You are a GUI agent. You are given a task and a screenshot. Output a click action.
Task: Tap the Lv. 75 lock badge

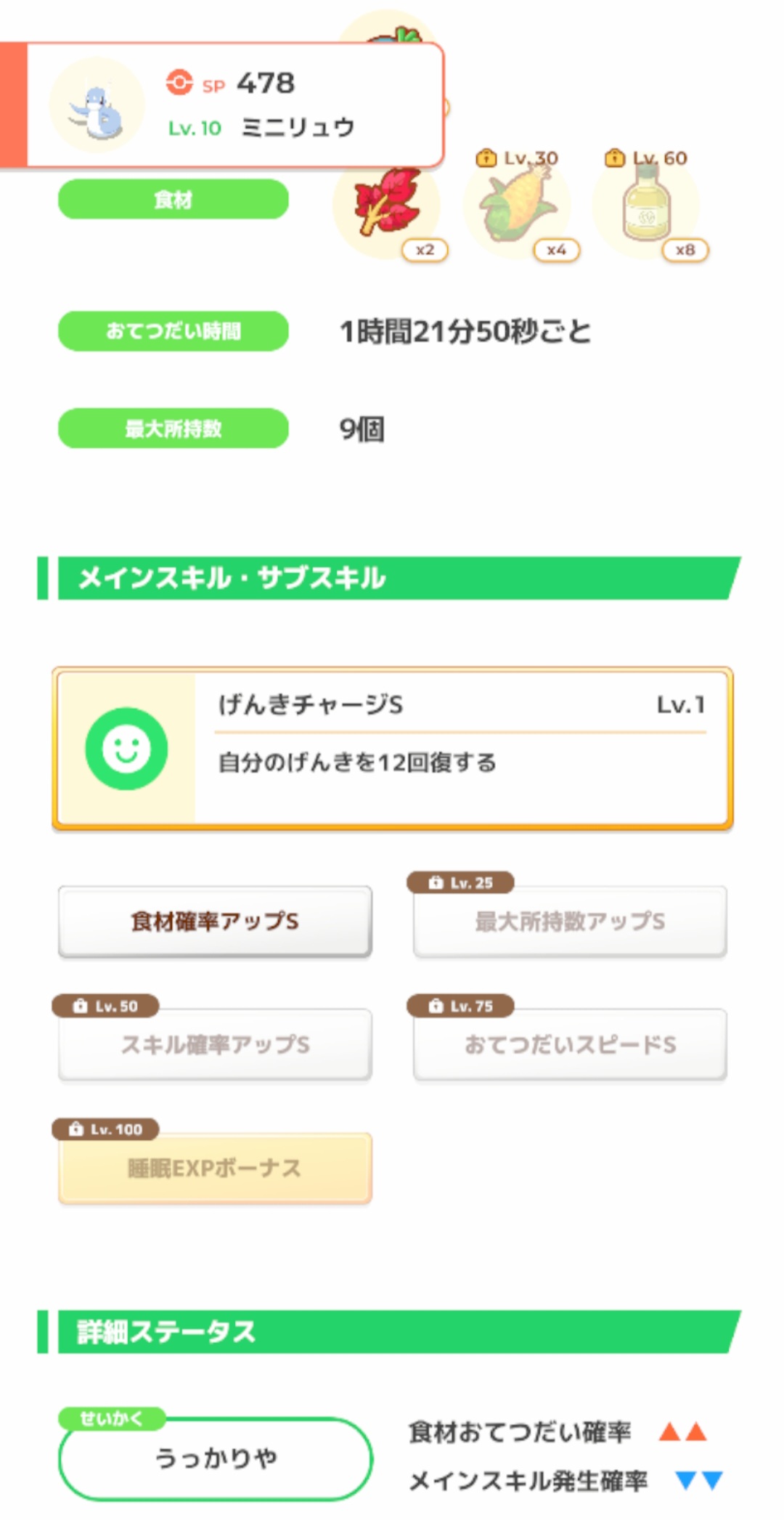click(x=461, y=1006)
